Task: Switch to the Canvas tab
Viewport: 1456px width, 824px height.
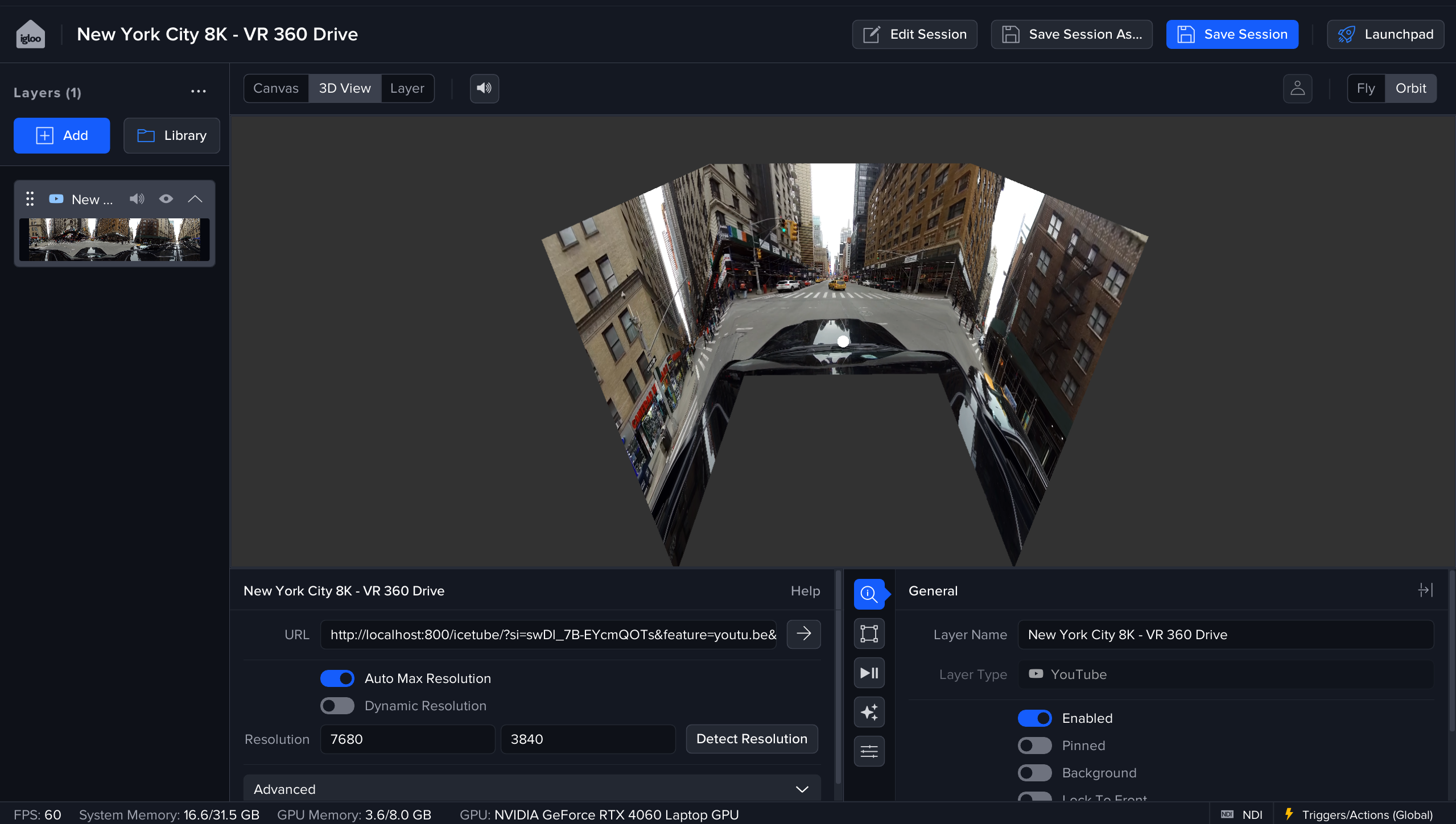Action: coord(276,88)
